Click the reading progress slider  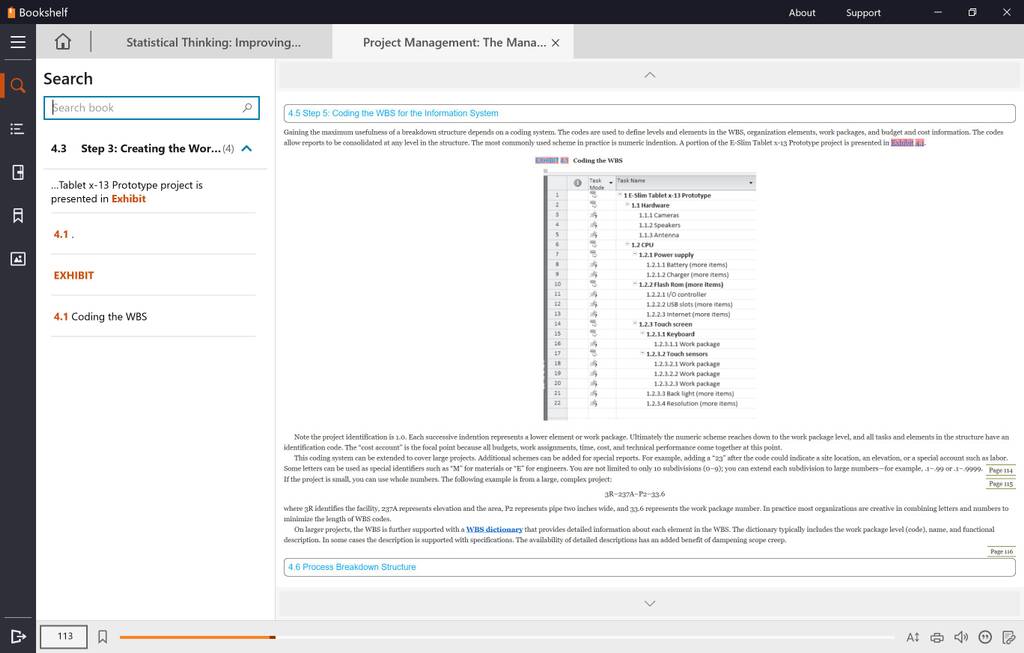pos(506,637)
